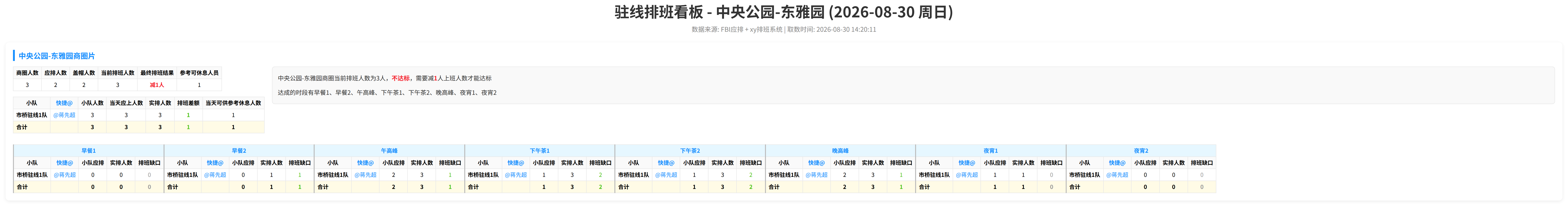Click the 当天应上人数 column header
Viewport: 1568px width, 207px height.
coord(126,103)
